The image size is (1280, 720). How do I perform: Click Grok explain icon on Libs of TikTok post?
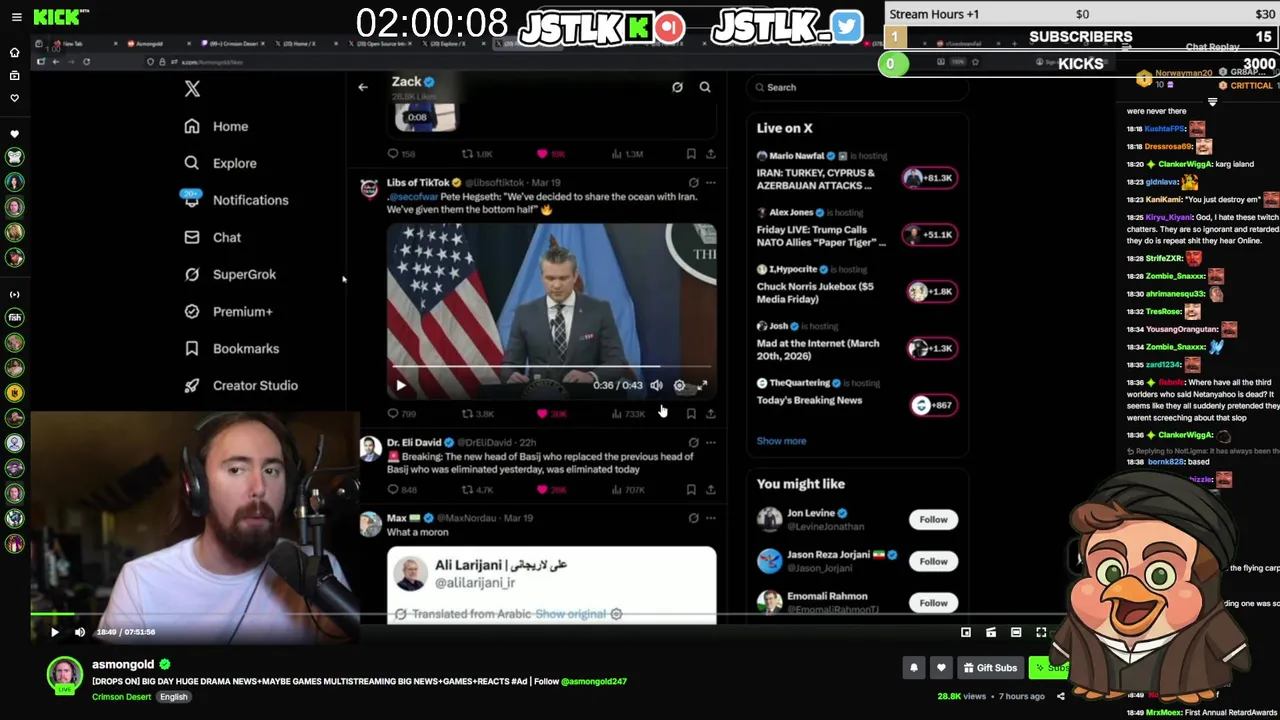693,183
